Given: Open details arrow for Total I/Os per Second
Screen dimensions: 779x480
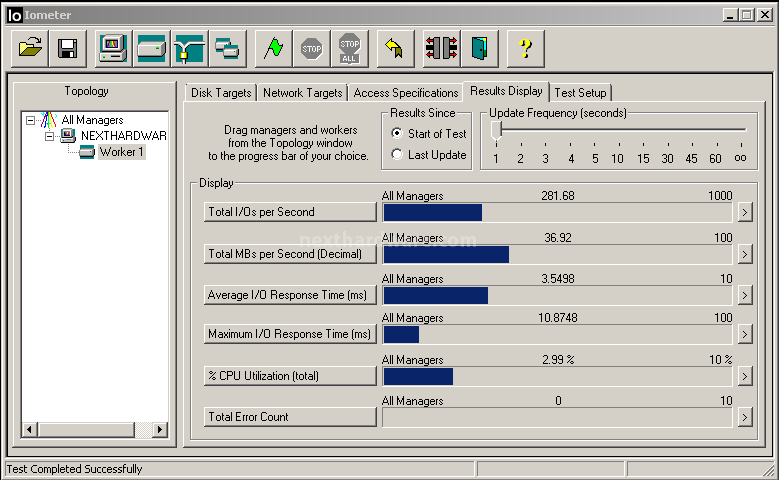Looking at the screenshot, I should pyautogui.click(x=744, y=212).
